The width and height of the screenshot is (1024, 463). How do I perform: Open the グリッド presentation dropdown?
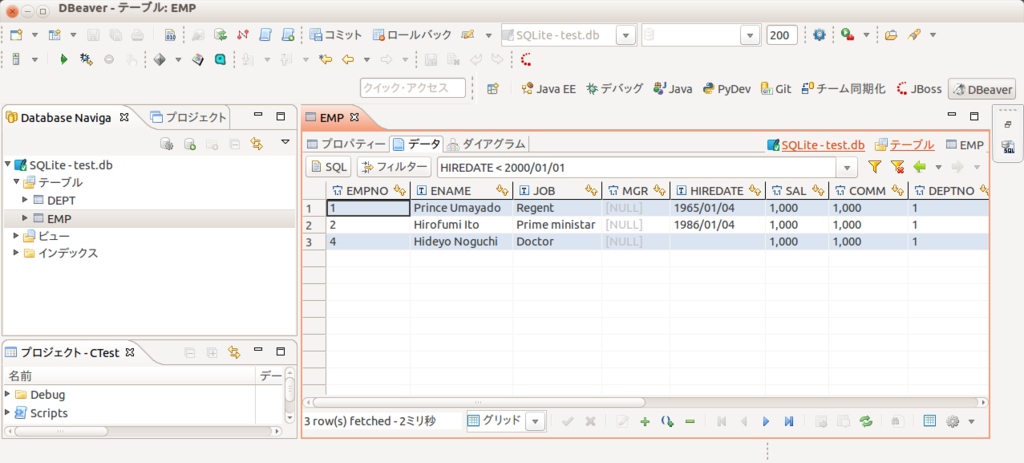(535, 421)
